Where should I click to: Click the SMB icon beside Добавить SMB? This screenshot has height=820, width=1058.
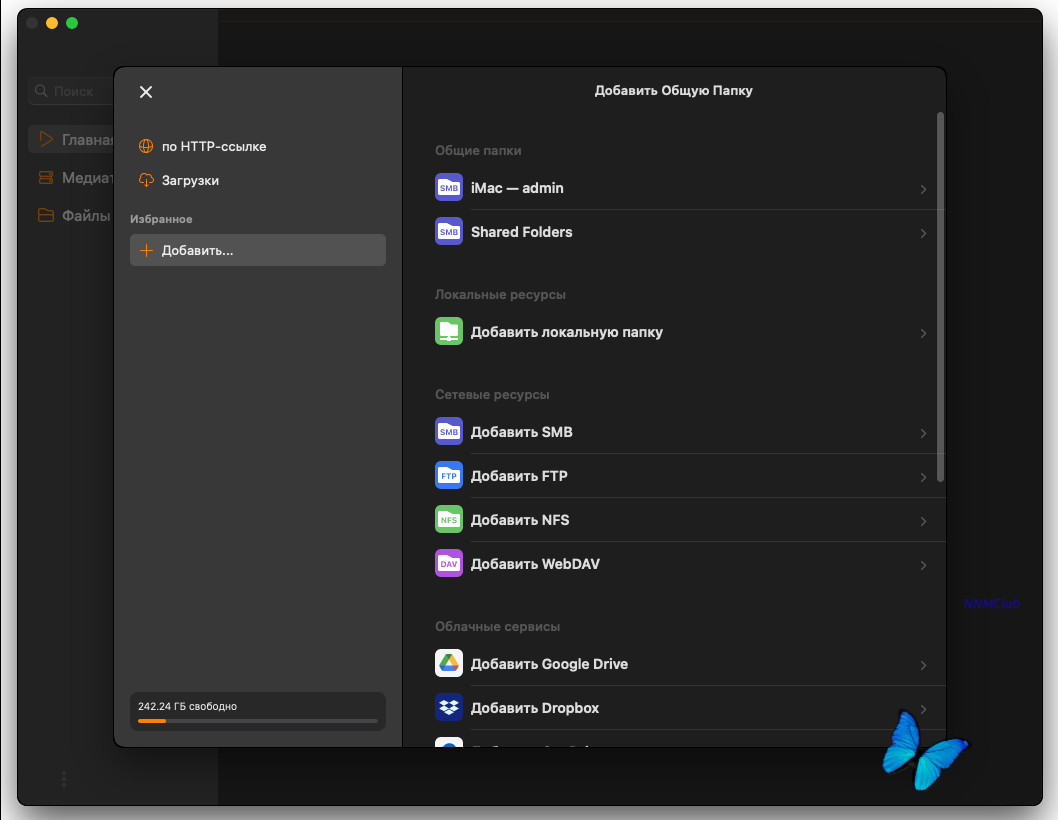click(449, 431)
